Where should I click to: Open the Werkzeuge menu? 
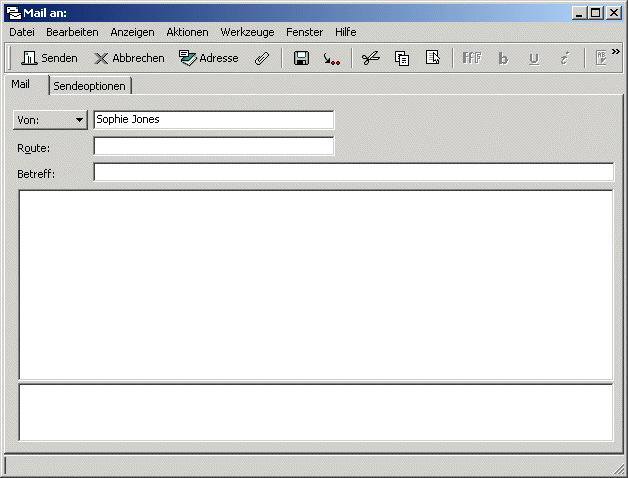(x=247, y=32)
